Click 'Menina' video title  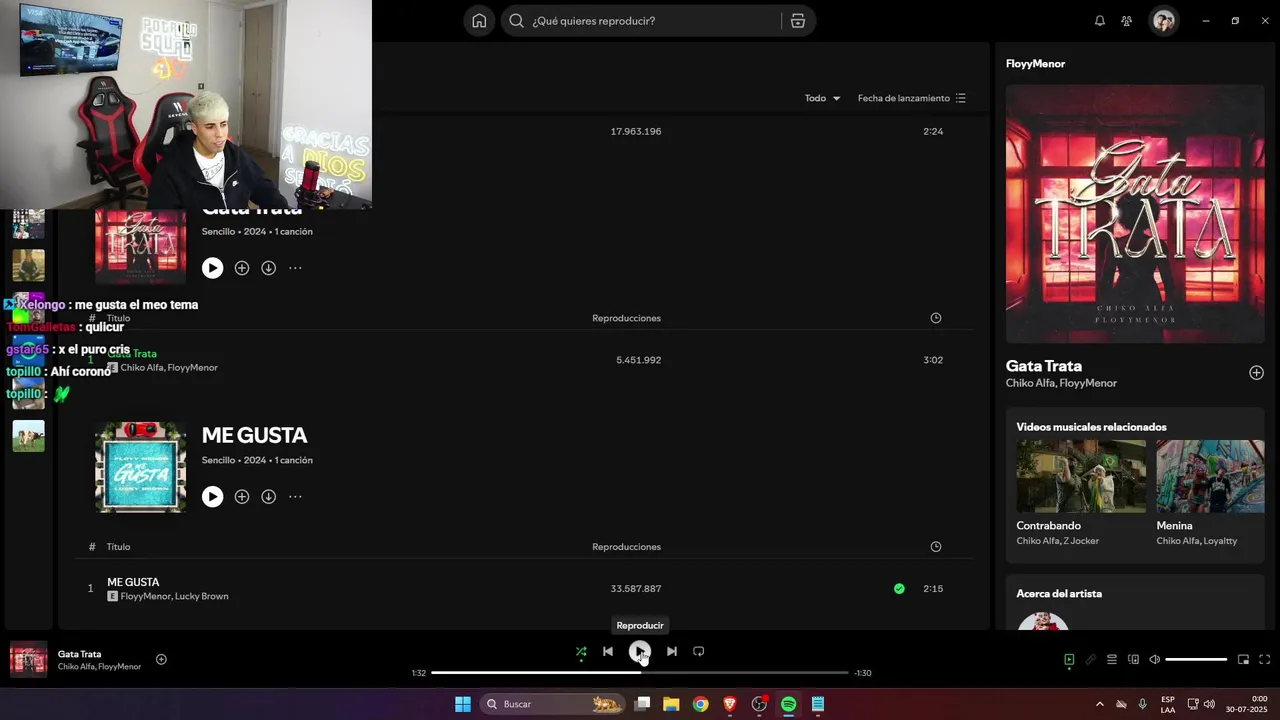[1174, 526]
